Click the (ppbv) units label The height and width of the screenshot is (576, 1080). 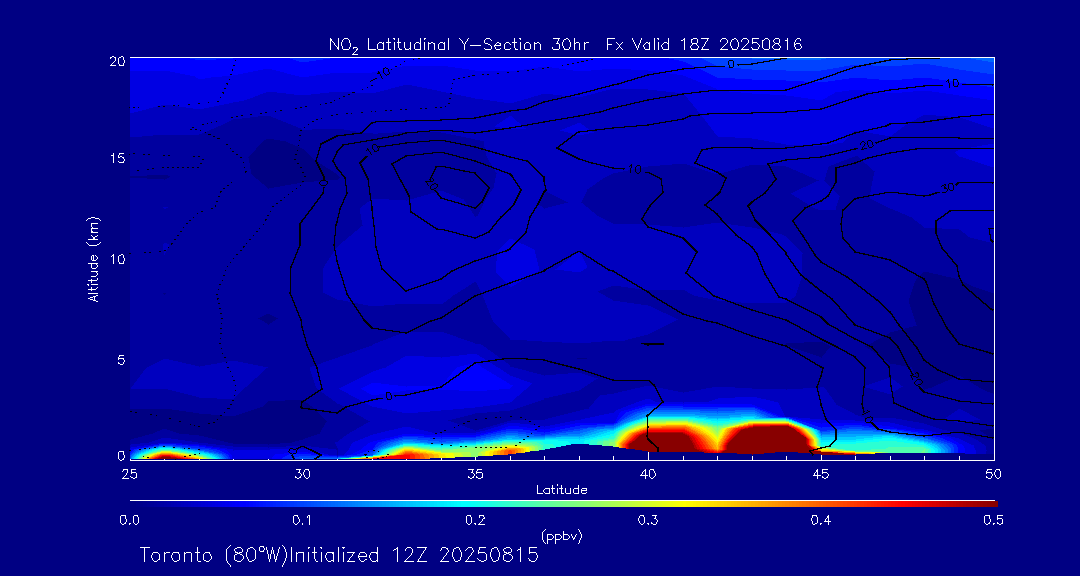561,536
